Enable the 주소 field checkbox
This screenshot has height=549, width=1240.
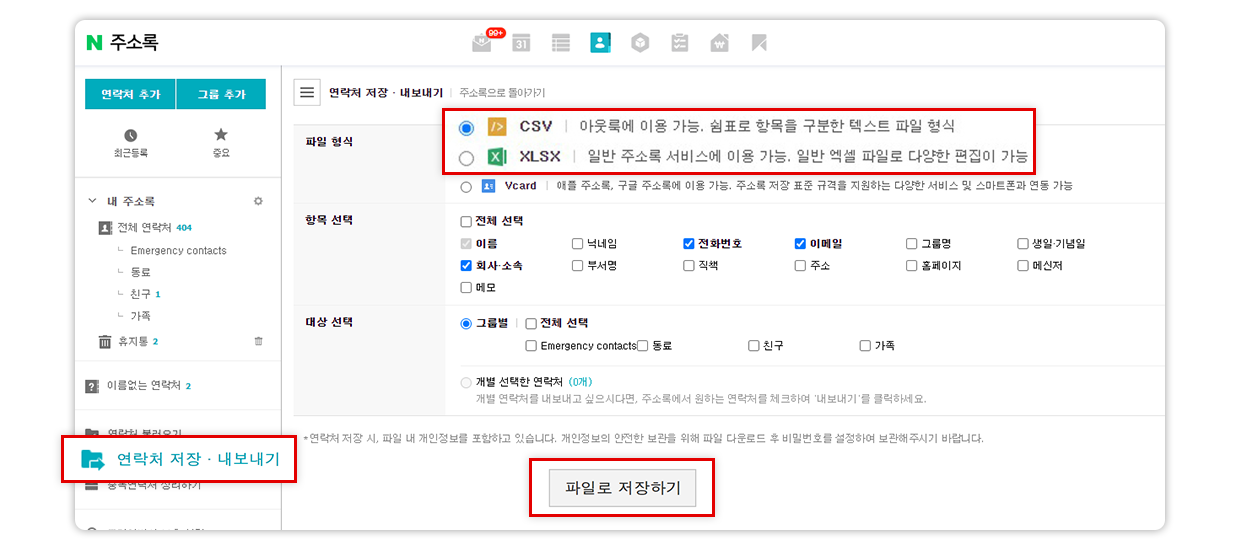coord(800,266)
